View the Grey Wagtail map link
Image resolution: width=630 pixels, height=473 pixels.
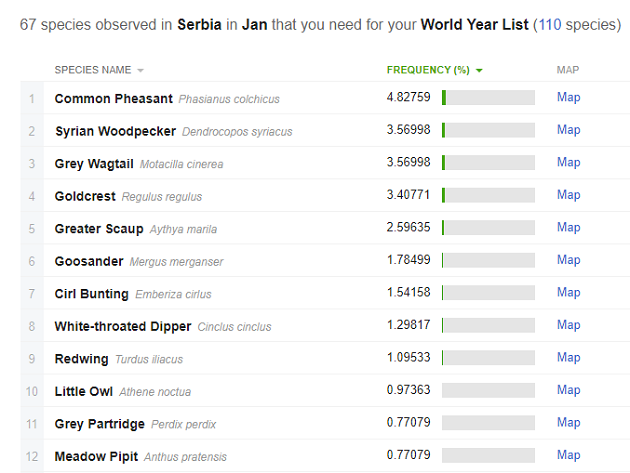(569, 162)
